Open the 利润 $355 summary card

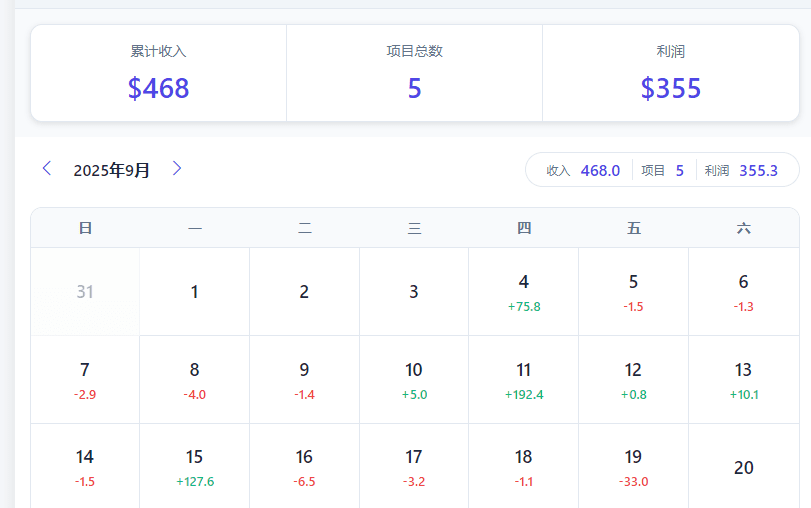click(x=670, y=74)
